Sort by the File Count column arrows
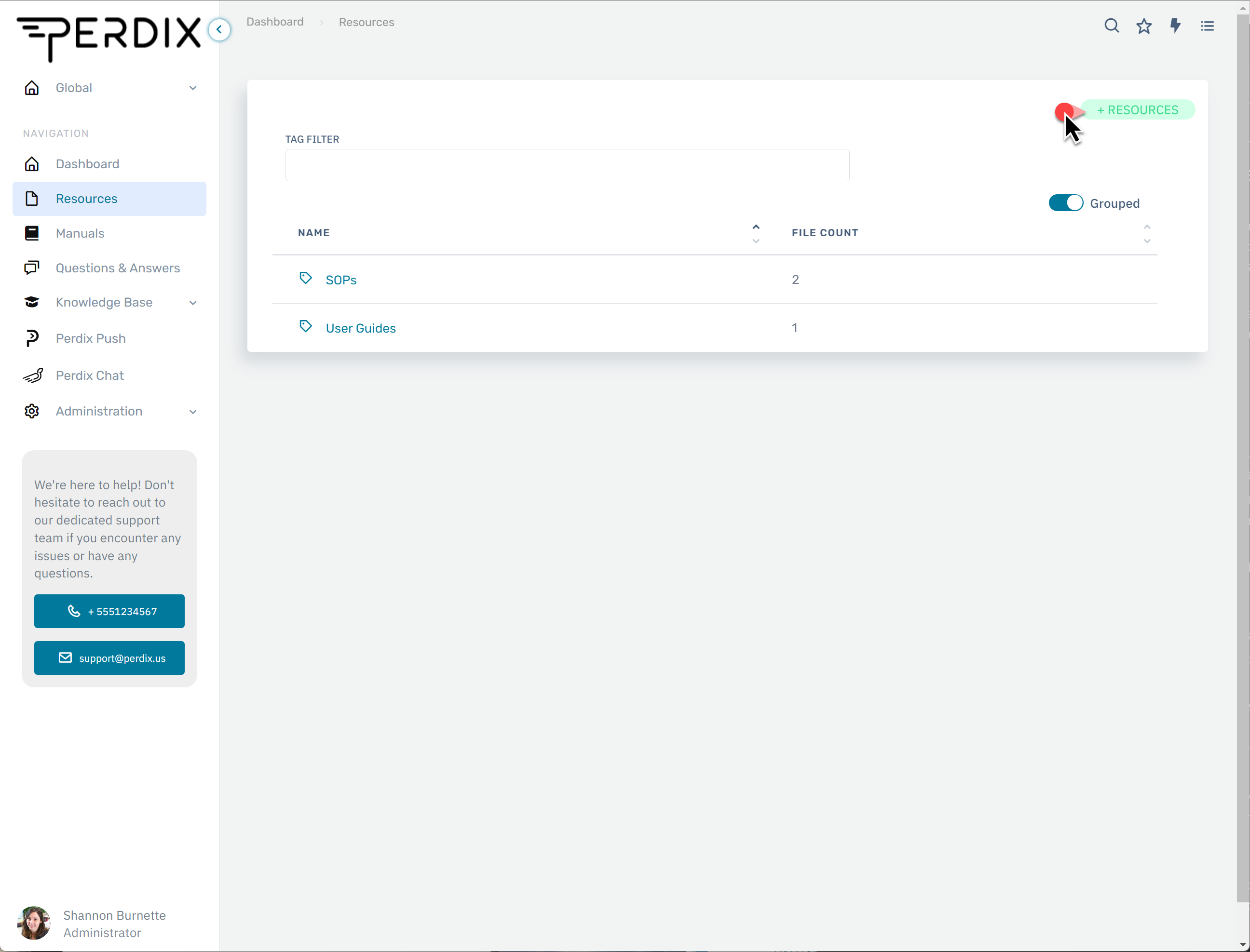1250x952 pixels. pyautogui.click(x=1147, y=233)
